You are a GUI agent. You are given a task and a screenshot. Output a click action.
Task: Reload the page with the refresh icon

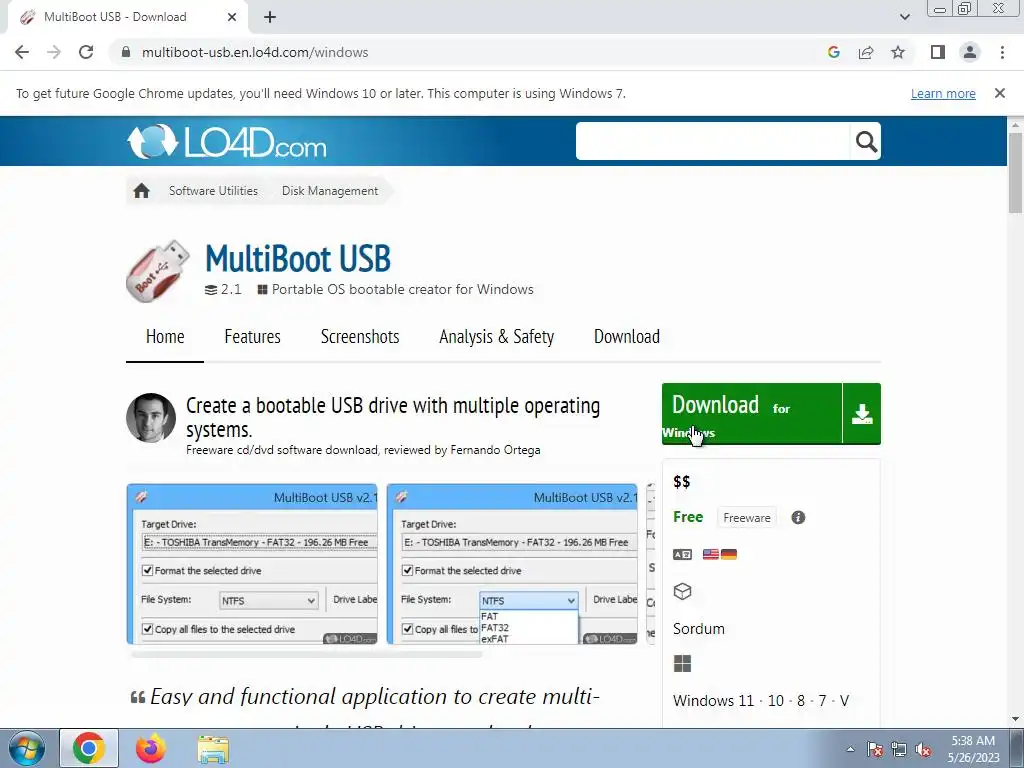pyautogui.click(x=86, y=52)
